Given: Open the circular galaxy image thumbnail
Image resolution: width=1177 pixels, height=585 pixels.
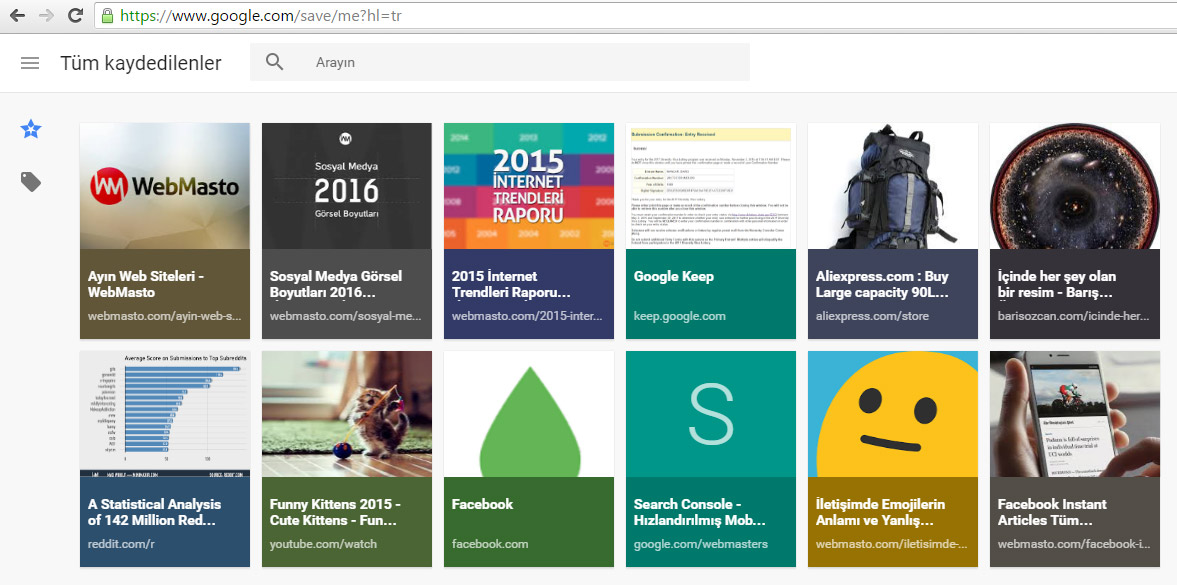Looking at the screenshot, I should coord(1075,186).
